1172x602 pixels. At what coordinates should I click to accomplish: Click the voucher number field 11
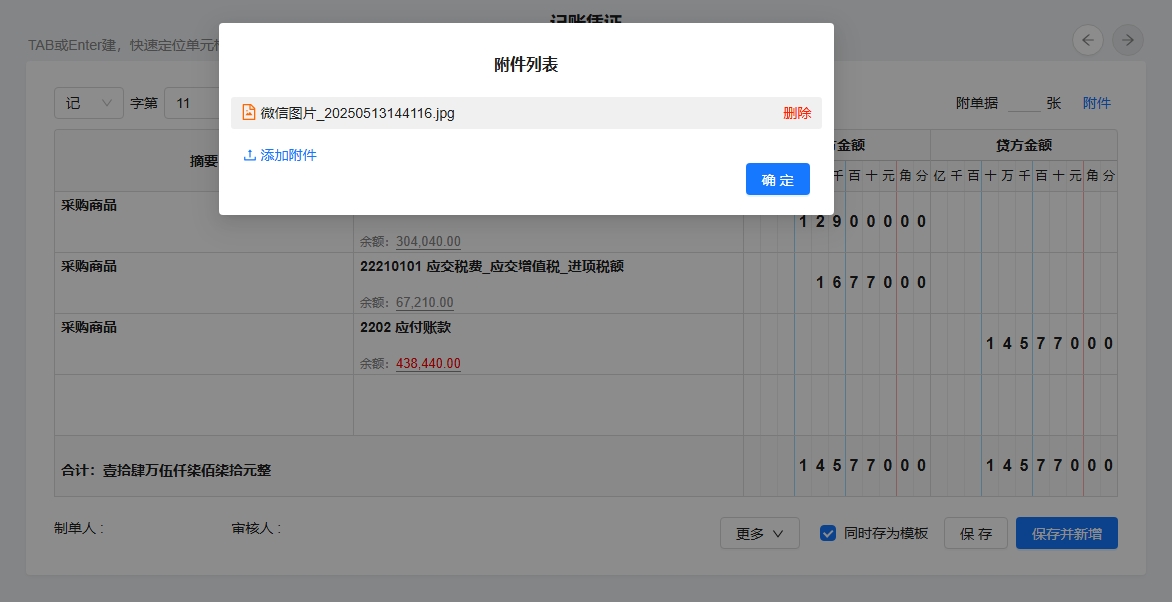pos(192,103)
